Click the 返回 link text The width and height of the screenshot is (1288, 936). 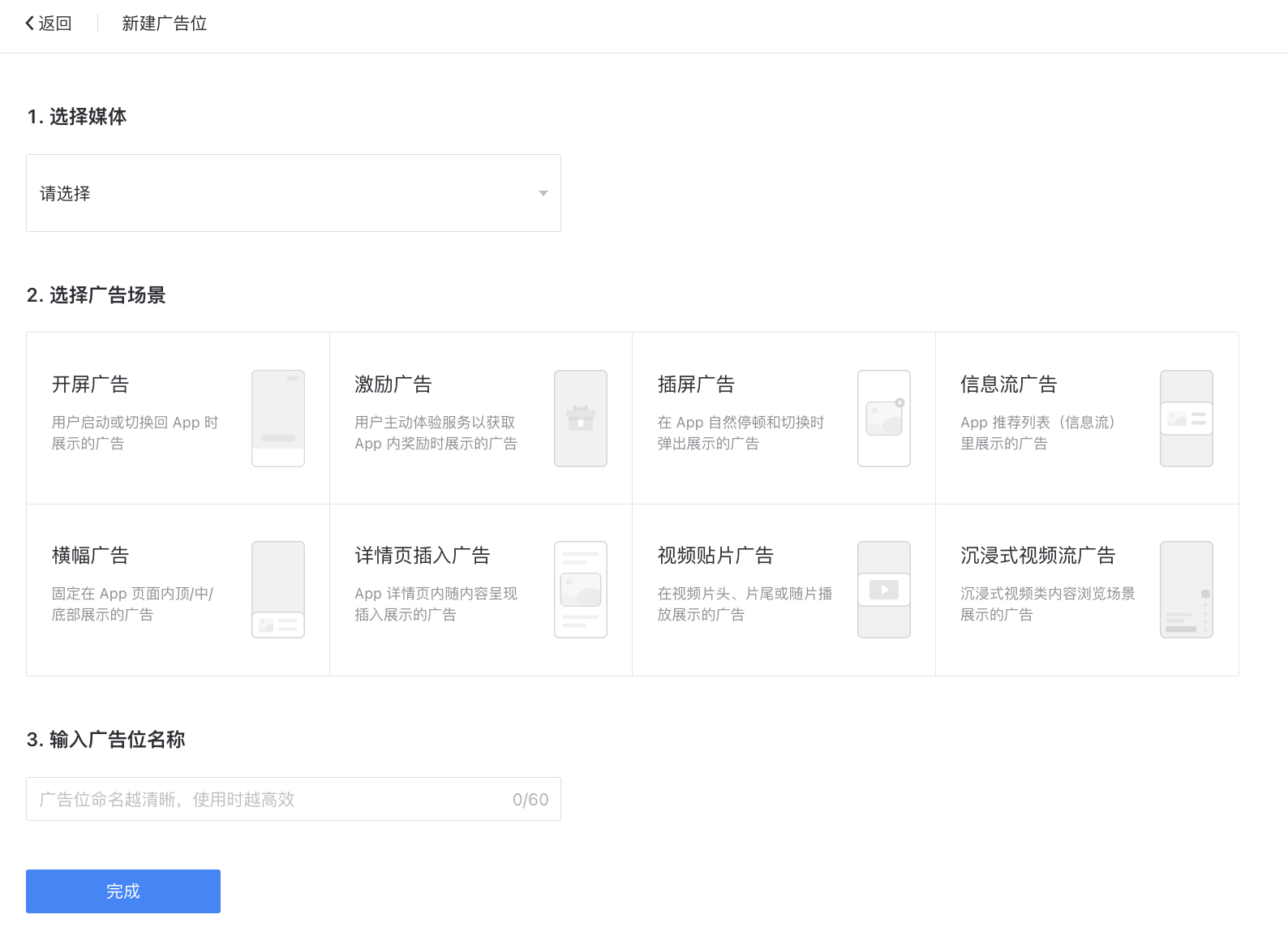click(55, 24)
